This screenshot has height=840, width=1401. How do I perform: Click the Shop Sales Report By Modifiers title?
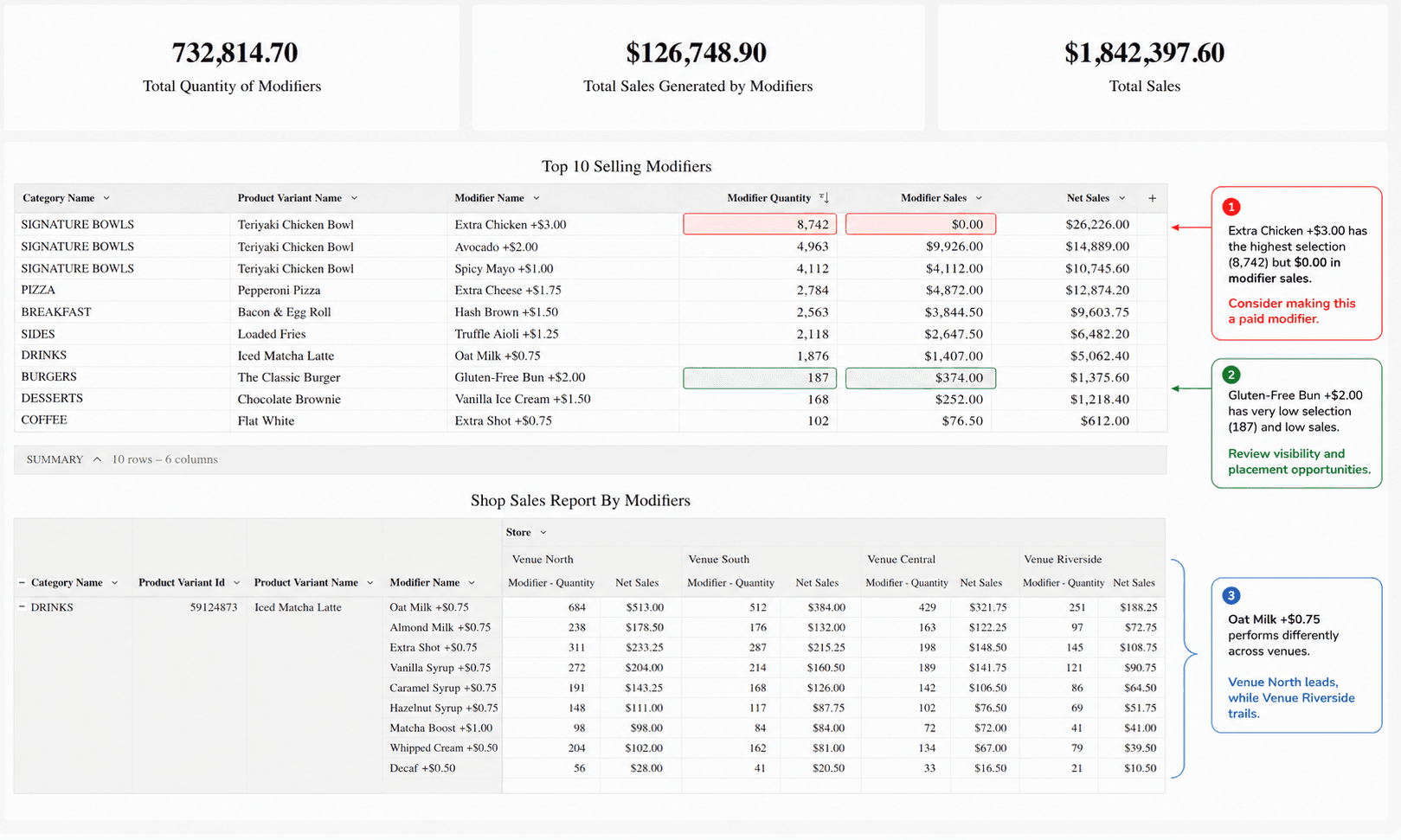[581, 500]
